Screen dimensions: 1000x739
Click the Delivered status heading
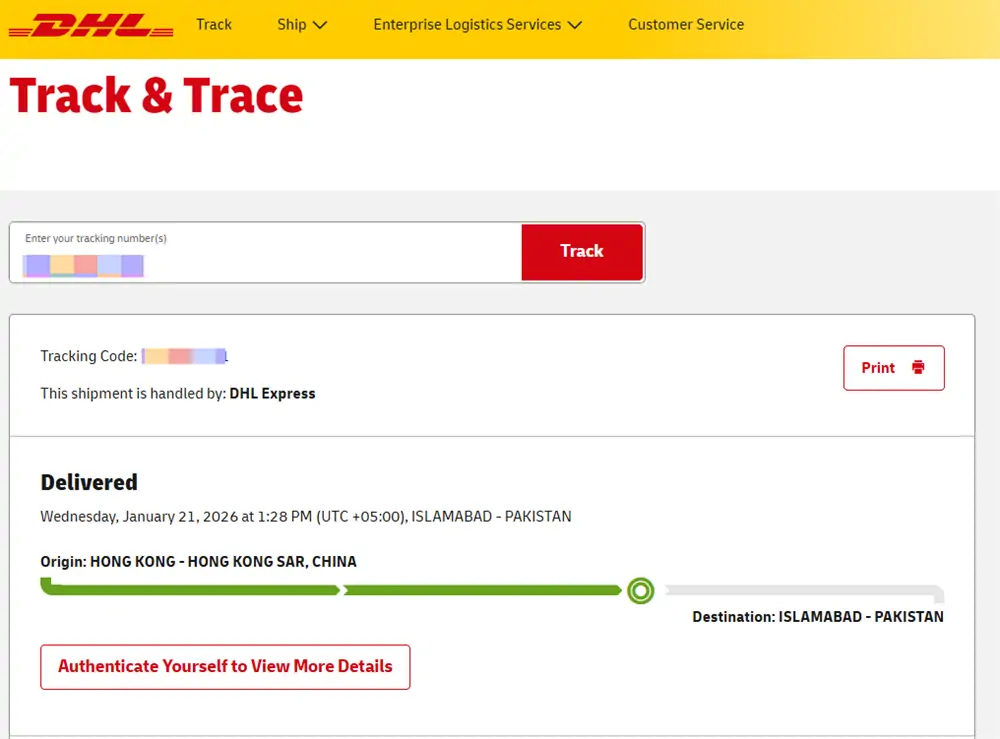(89, 483)
